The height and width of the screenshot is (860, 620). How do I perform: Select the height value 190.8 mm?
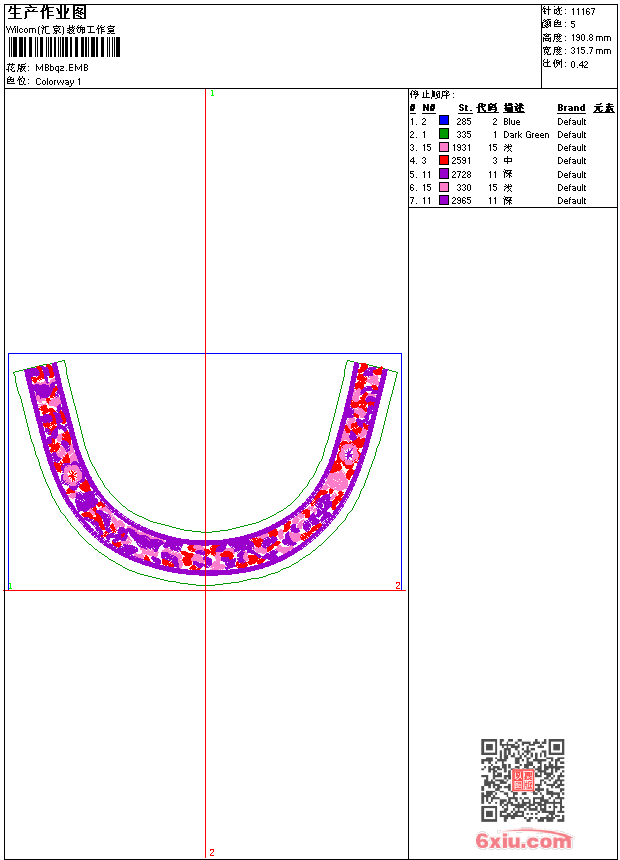point(591,38)
